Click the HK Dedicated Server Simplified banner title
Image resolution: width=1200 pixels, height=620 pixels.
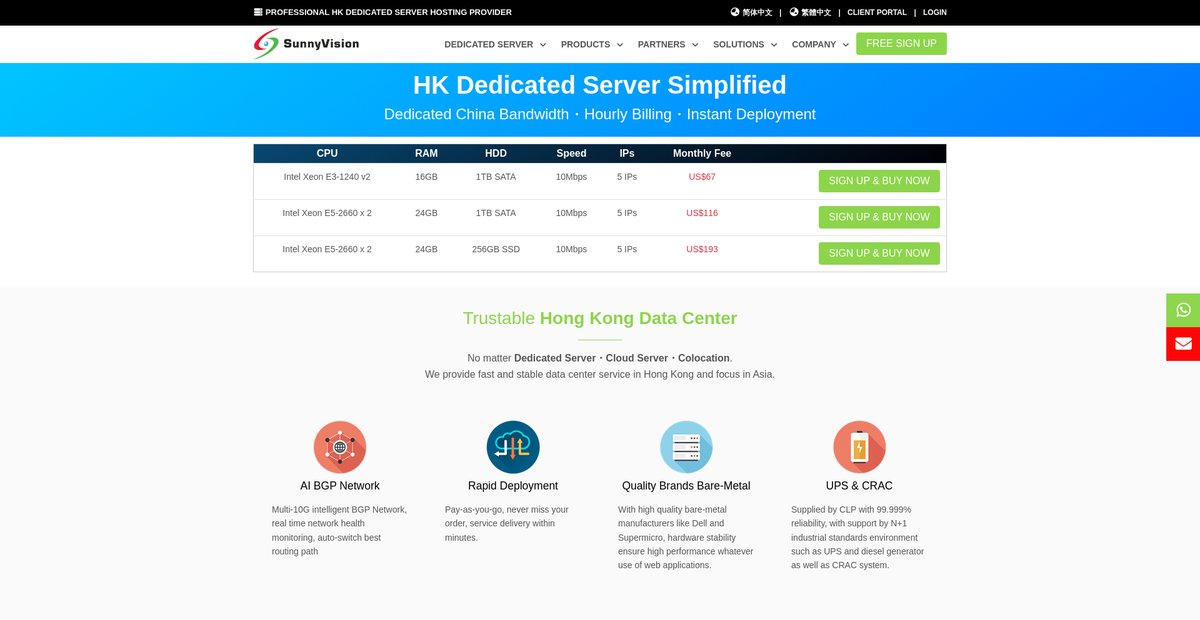(600, 85)
